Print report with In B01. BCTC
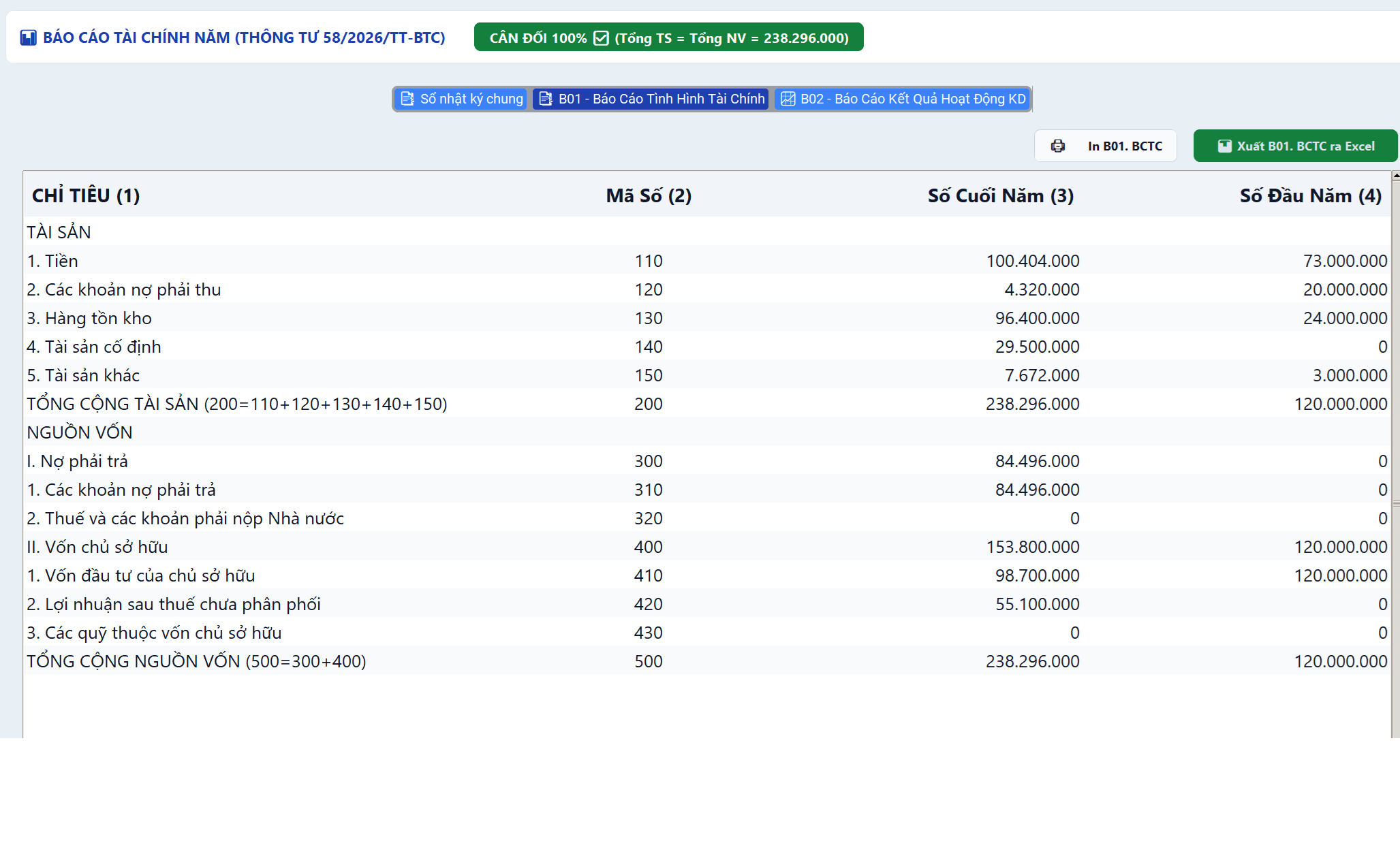This screenshot has width=1400, height=858. [1105, 146]
